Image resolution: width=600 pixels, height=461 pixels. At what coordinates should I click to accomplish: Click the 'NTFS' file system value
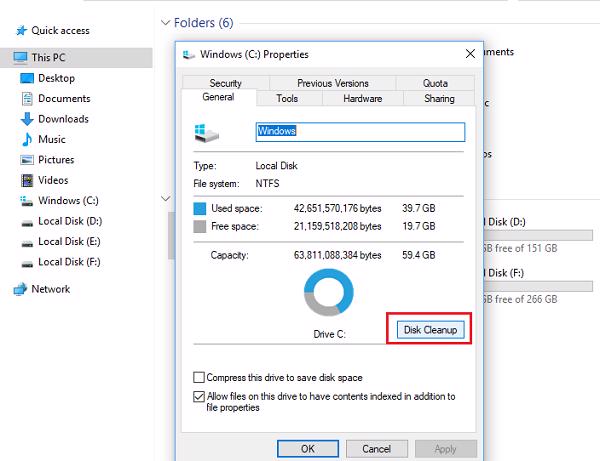(267, 183)
